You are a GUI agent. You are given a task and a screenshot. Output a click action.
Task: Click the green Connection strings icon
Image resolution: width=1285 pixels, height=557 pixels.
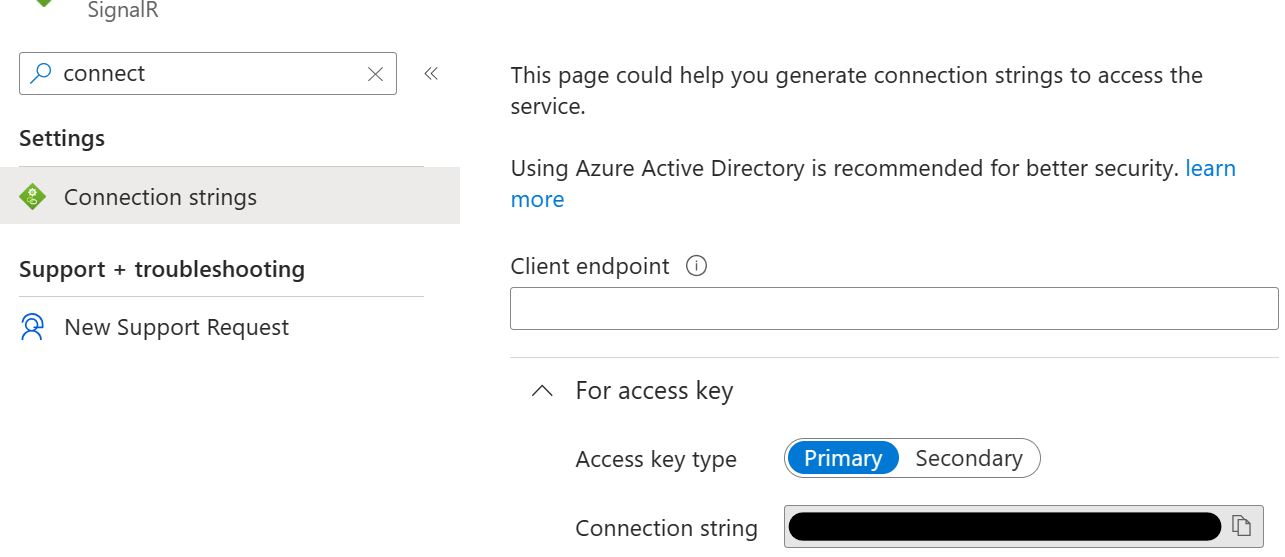point(33,197)
